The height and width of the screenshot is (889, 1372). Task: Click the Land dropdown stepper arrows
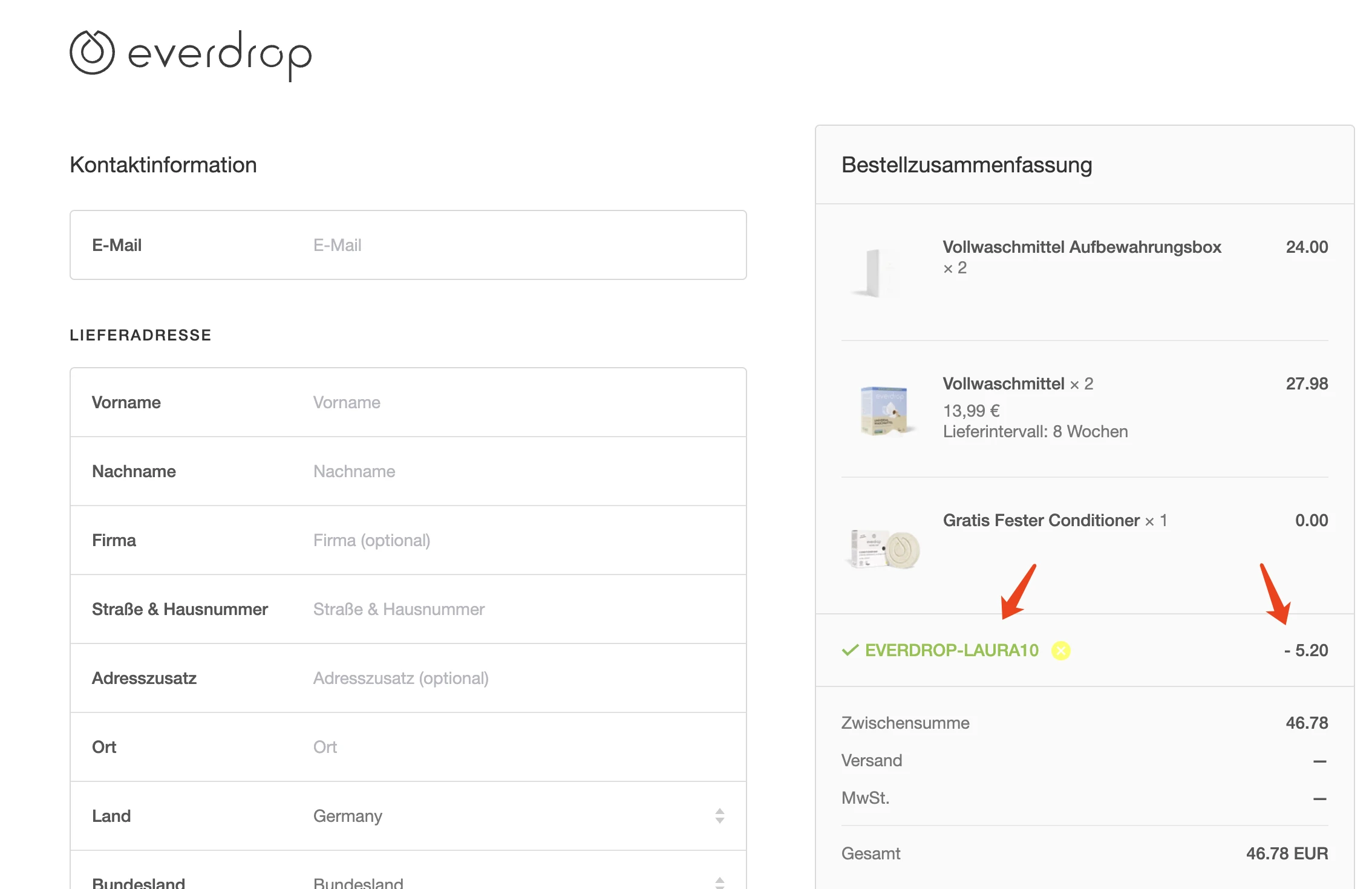click(x=719, y=816)
